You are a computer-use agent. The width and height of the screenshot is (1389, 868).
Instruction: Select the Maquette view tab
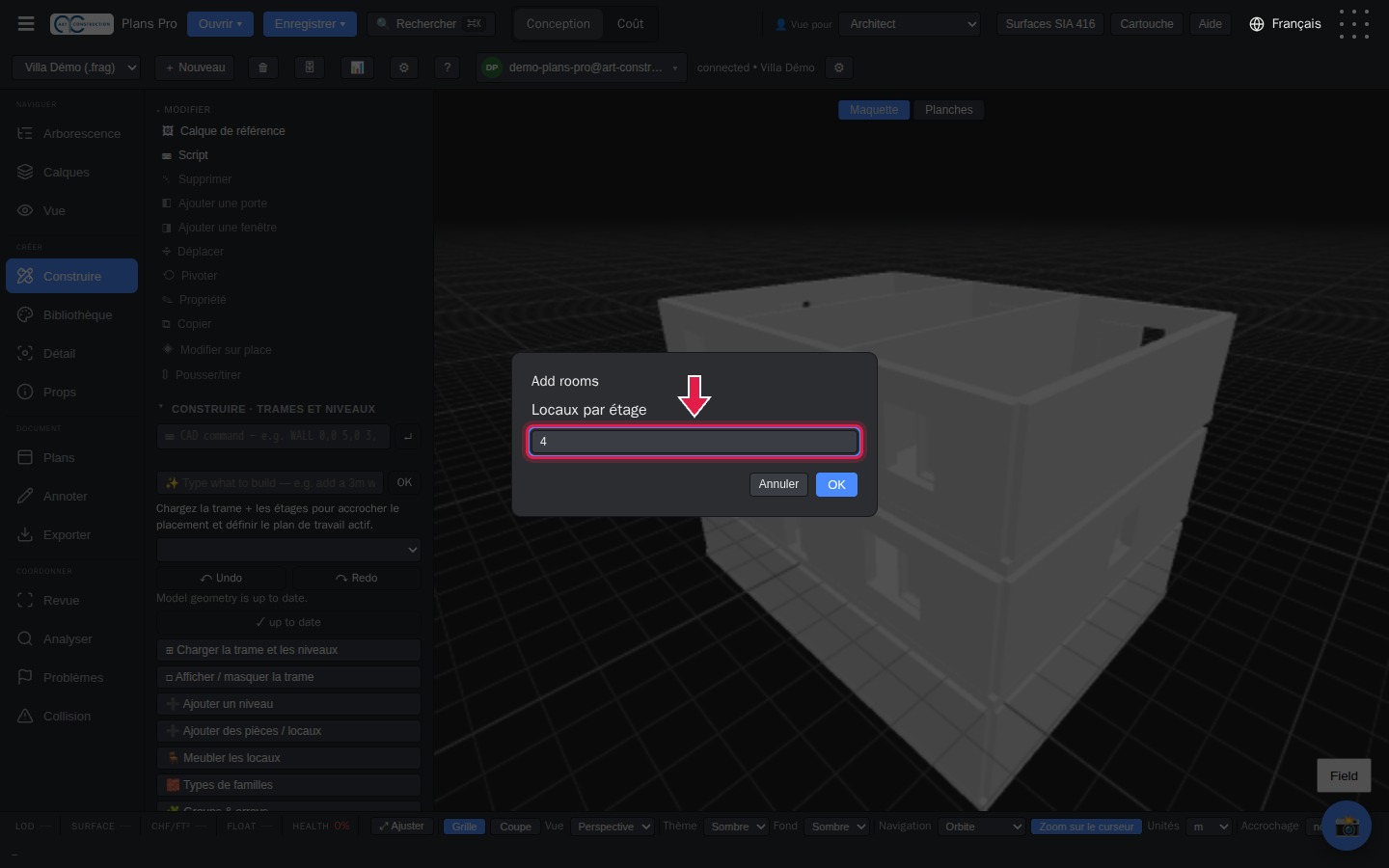pos(874,110)
